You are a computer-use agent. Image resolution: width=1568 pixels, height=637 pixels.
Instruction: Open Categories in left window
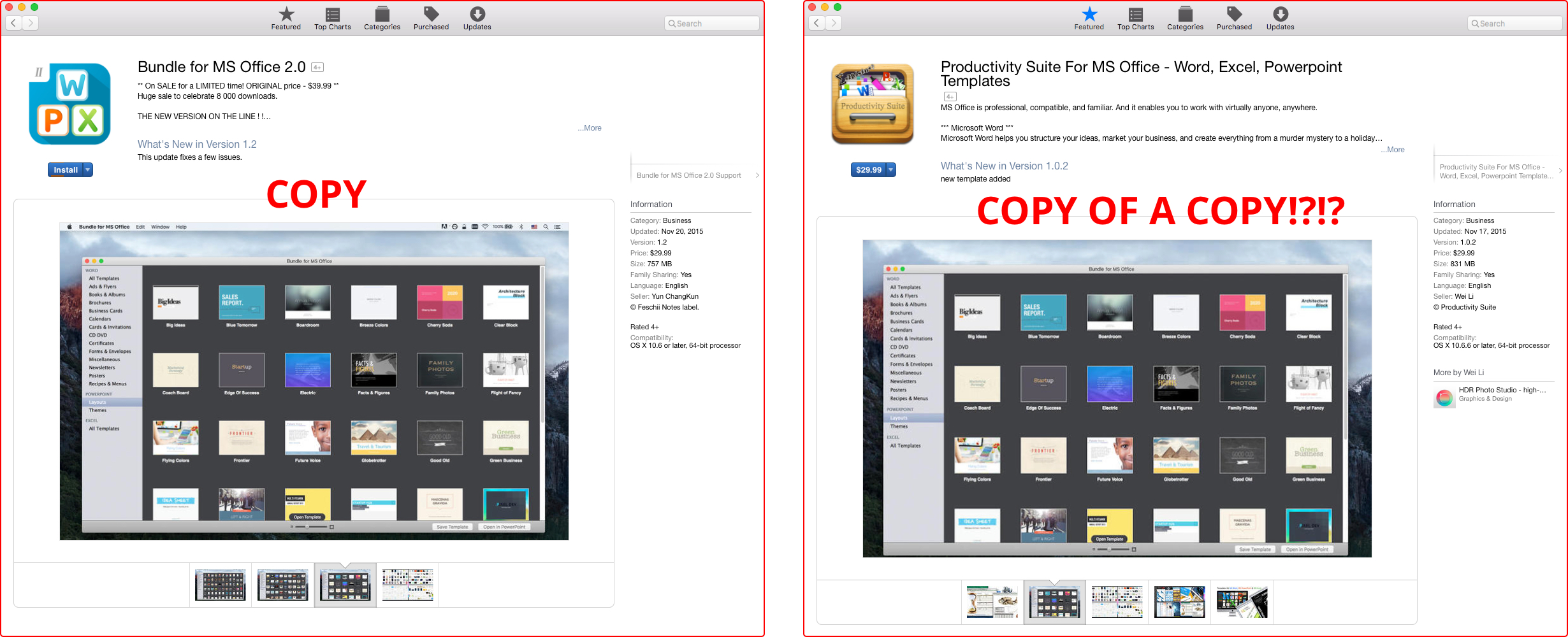click(x=382, y=18)
